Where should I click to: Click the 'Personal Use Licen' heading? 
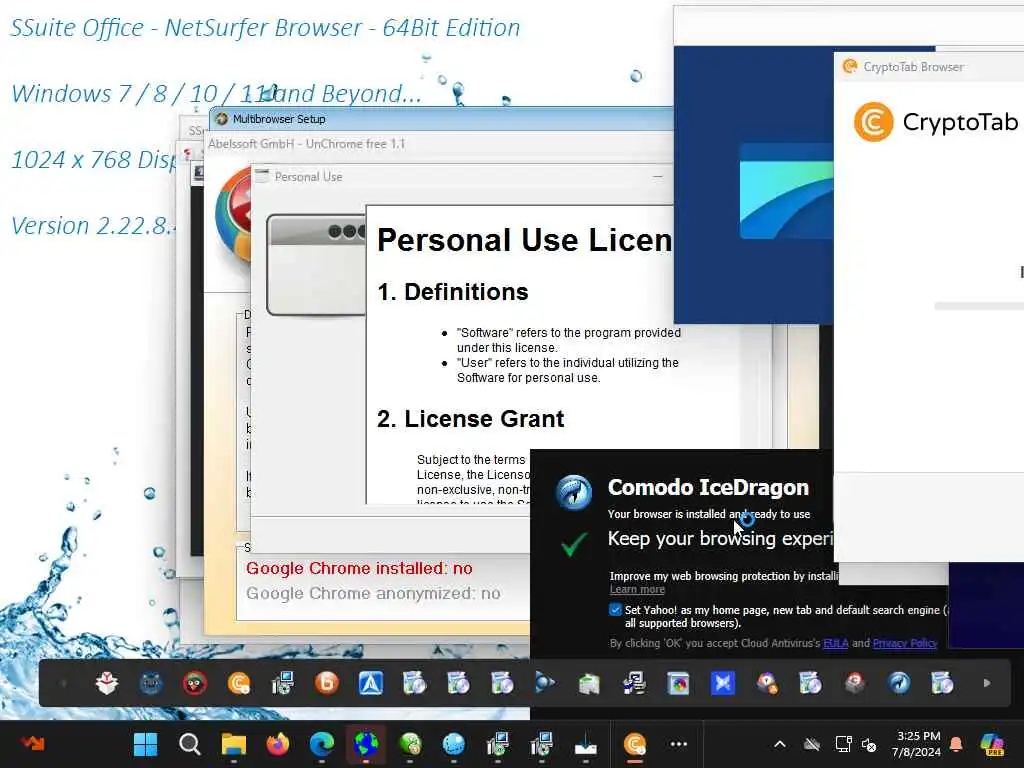click(524, 240)
